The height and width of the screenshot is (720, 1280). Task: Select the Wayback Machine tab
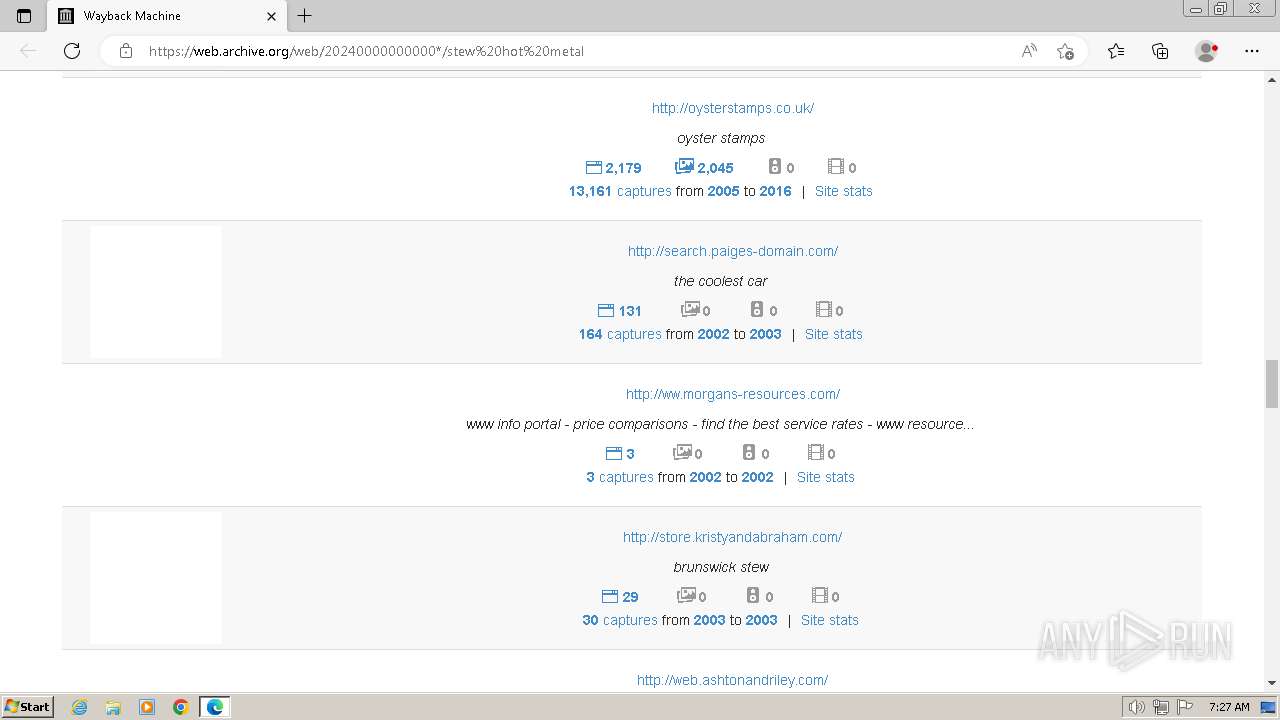[168, 16]
